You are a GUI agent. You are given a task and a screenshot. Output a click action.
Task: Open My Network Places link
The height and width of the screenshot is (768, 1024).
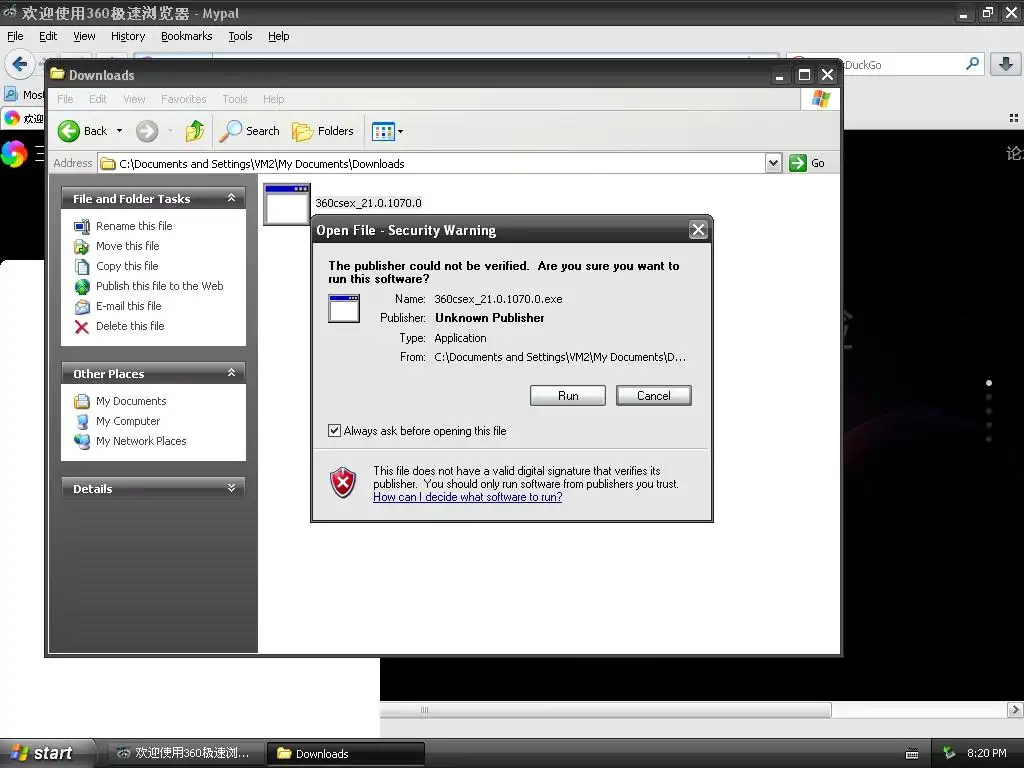[140, 441]
